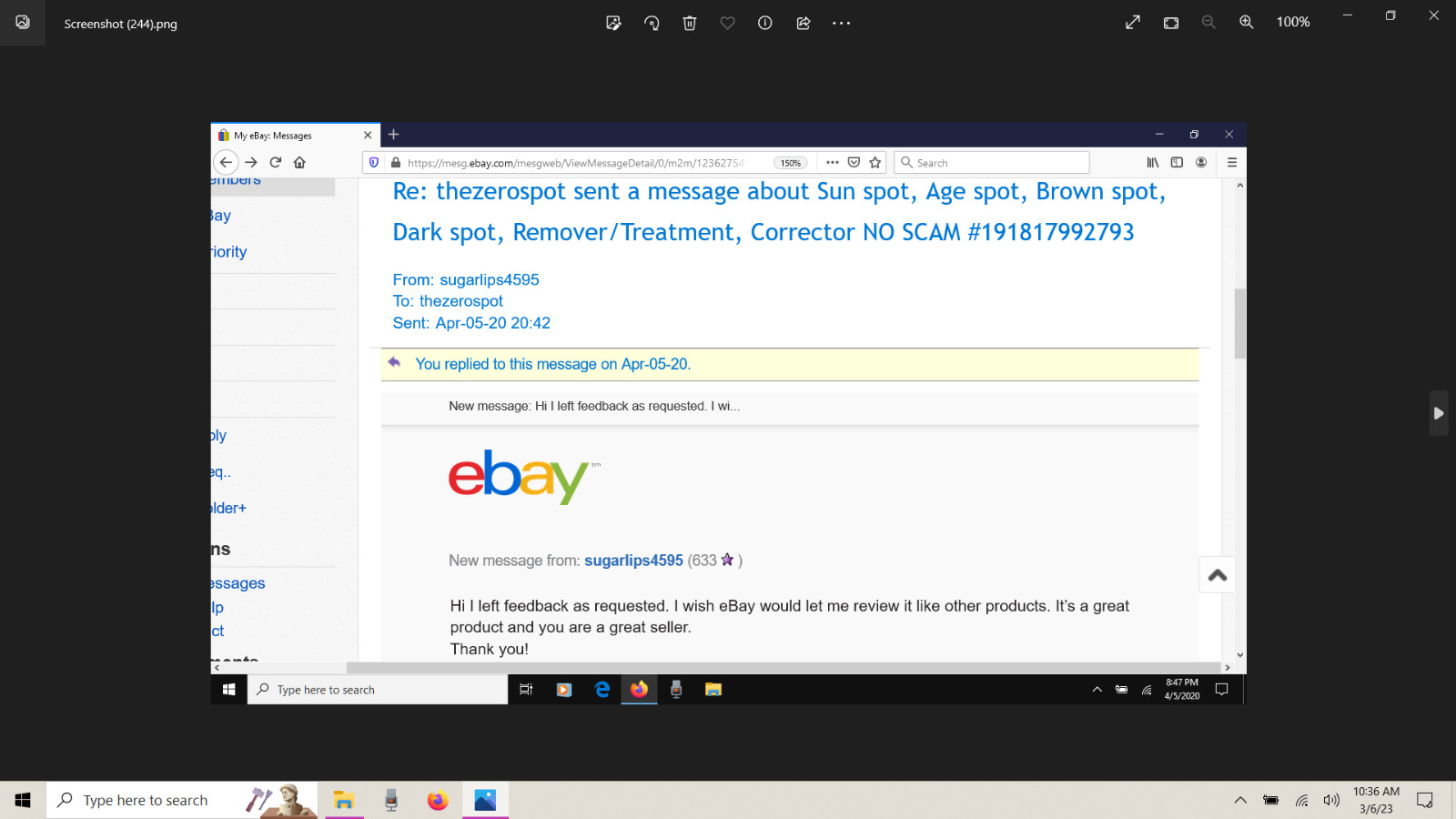
Task: Click the 'essages' sidebar link
Action: (238, 583)
